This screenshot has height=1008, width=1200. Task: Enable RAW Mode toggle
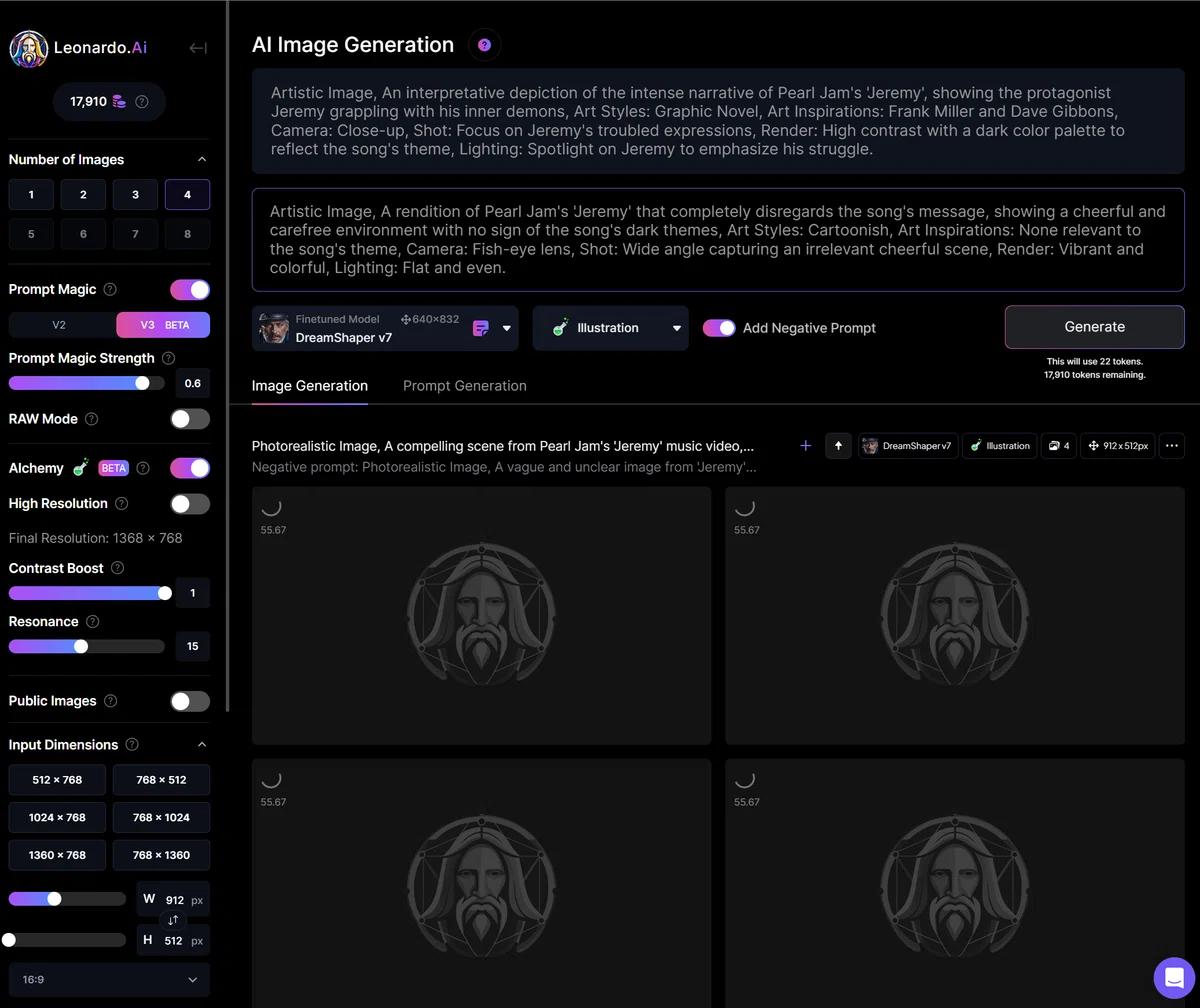coord(190,419)
